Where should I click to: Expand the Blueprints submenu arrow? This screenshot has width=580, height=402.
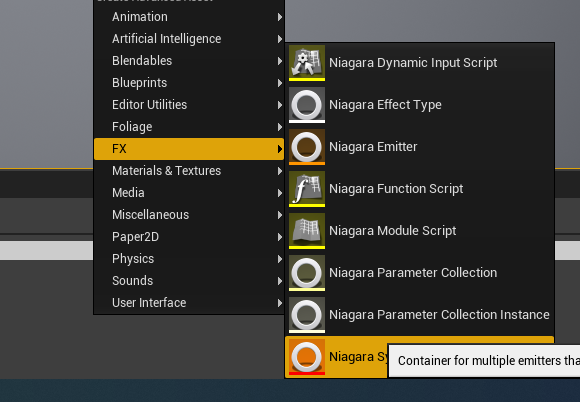click(280, 83)
